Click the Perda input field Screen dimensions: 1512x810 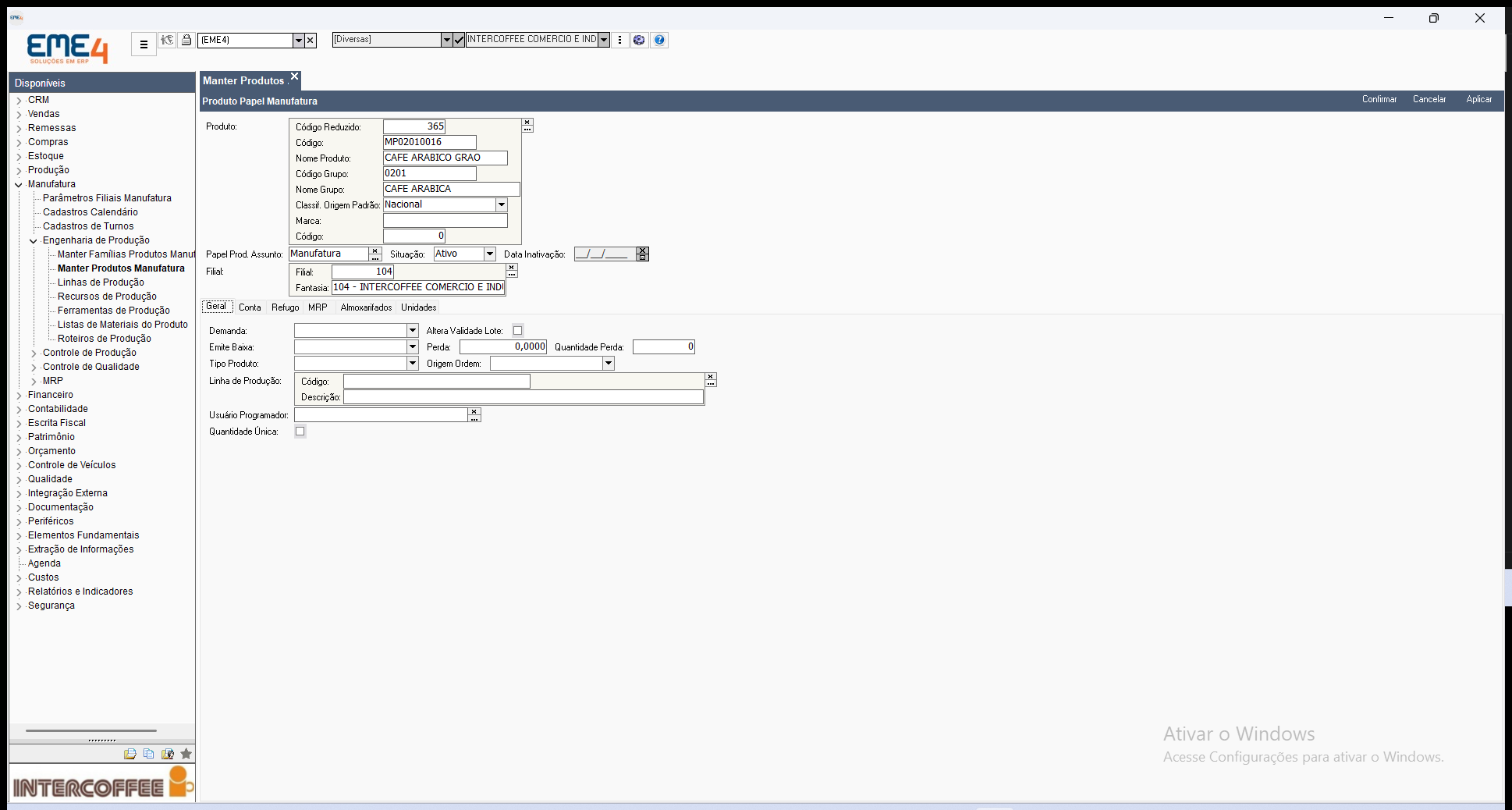point(503,346)
